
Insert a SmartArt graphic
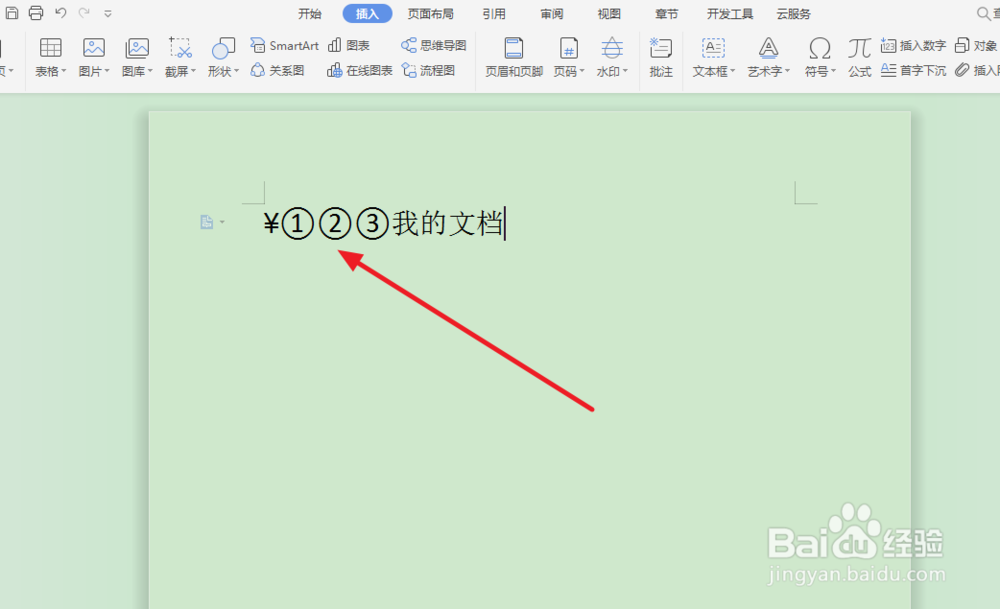(284, 45)
